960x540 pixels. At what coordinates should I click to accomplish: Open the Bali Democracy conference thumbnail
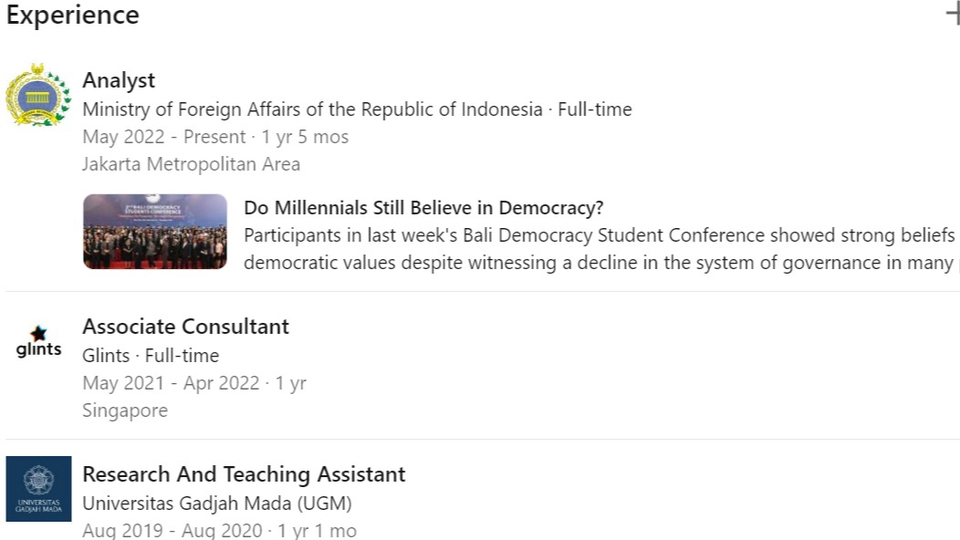[x=155, y=232]
